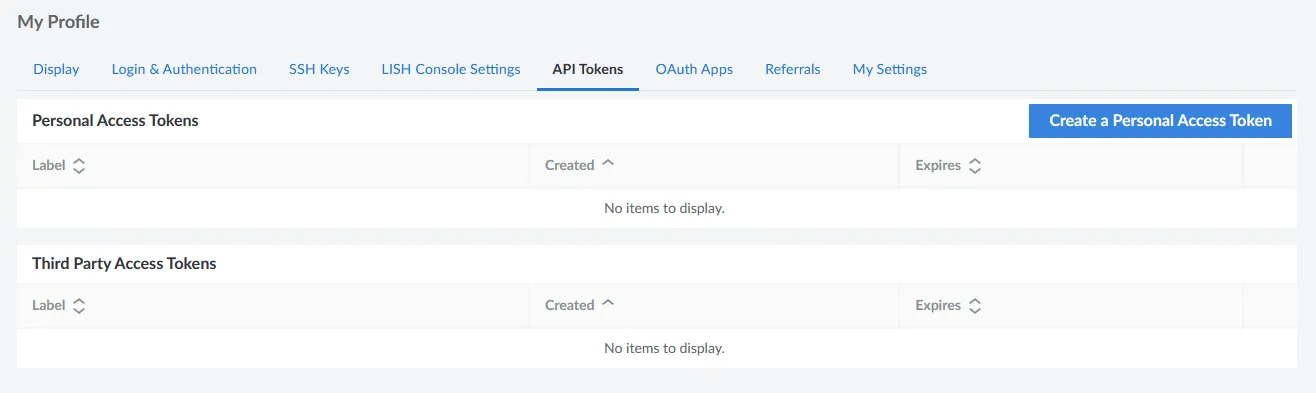This screenshot has height=393, width=1316.
Task: Click Created sort arrow in Third Party tokens
Action: point(607,304)
